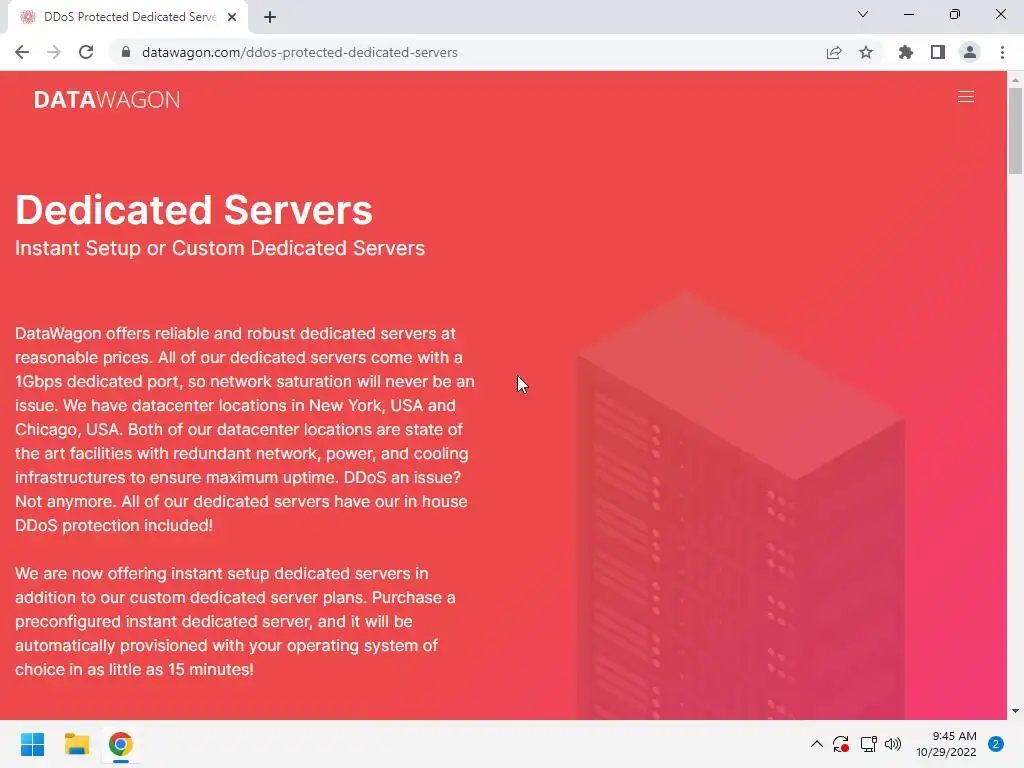Click the forward navigation arrow

[x=54, y=52]
